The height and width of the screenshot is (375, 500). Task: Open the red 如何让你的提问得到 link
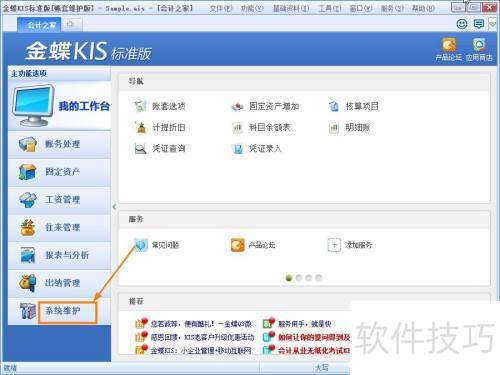coord(314,337)
